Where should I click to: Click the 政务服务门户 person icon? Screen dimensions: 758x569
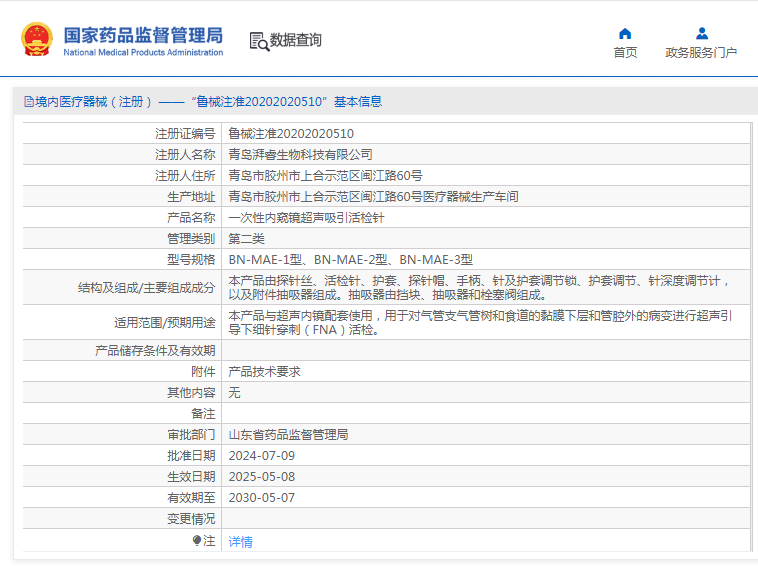click(701, 33)
